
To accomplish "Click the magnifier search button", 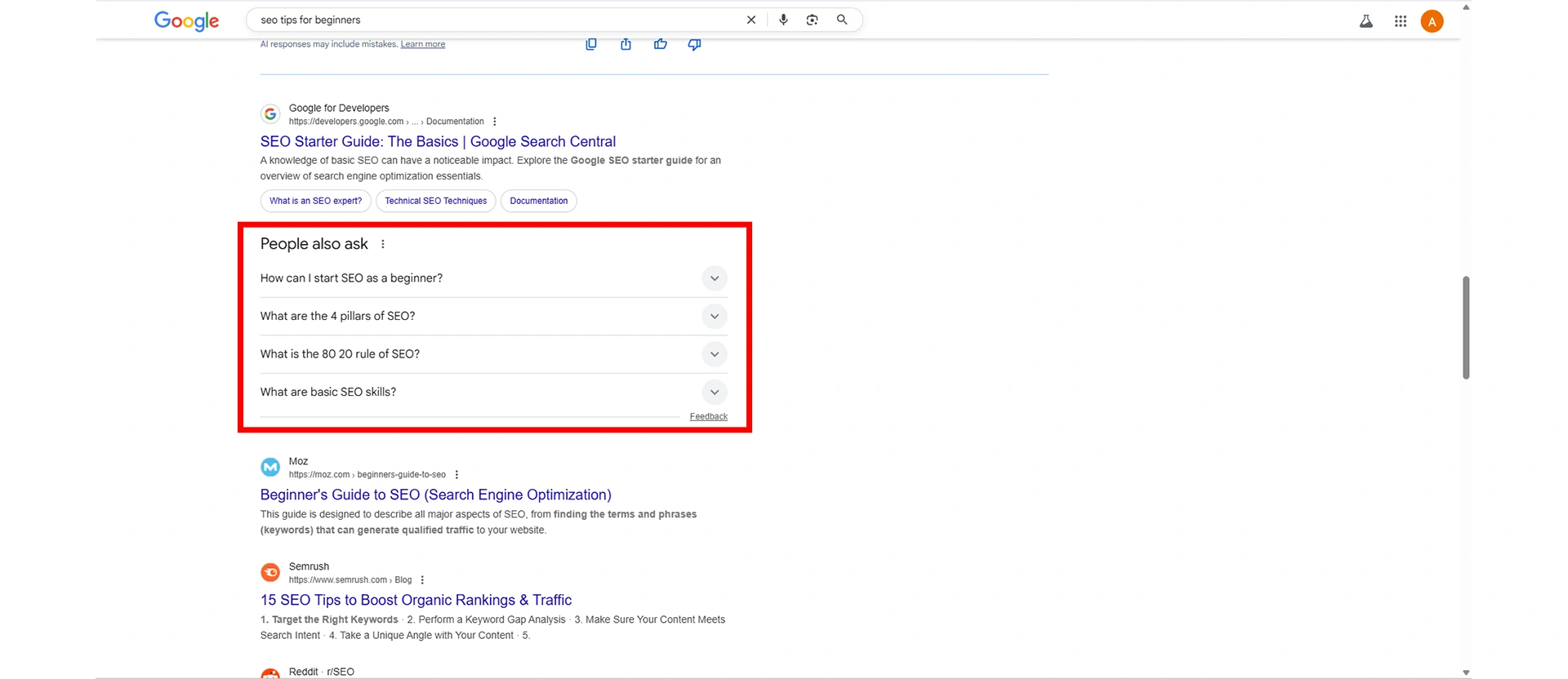I will coord(842,20).
